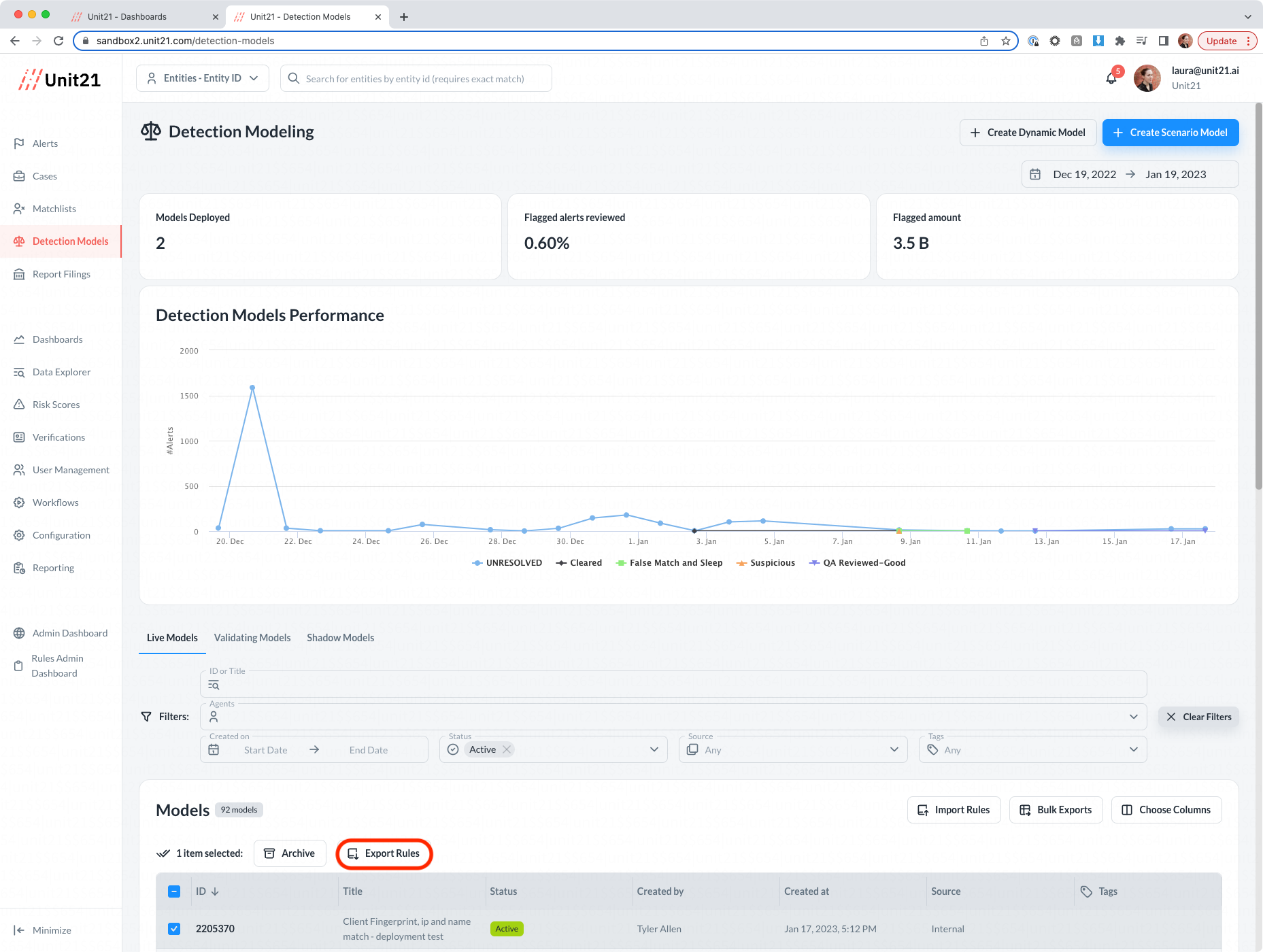Click Create Dynamic Model button
The height and width of the screenshot is (952, 1263).
pos(1028,133)
